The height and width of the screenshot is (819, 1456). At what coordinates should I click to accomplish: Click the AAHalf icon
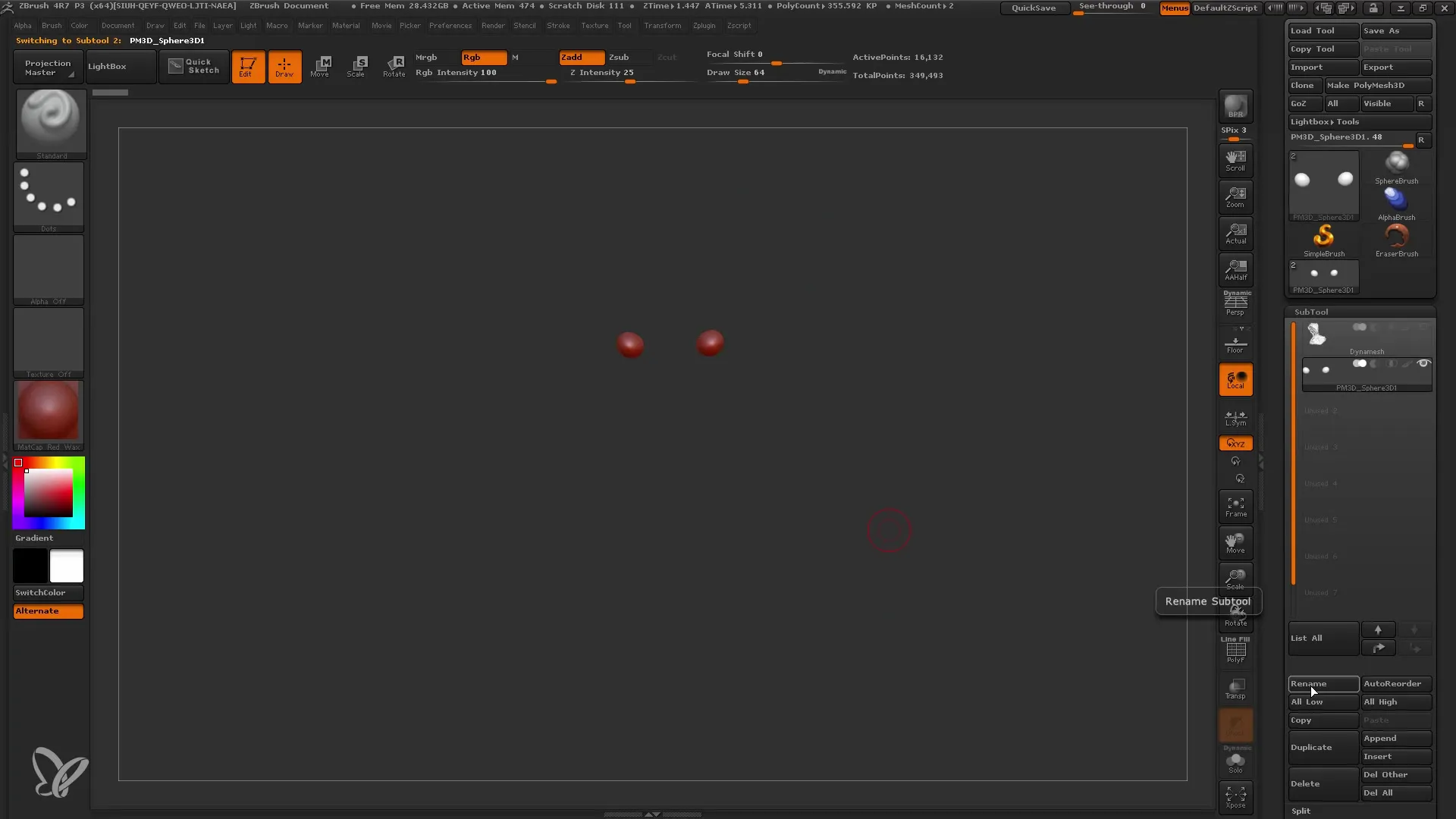[x=1235, y=270]
